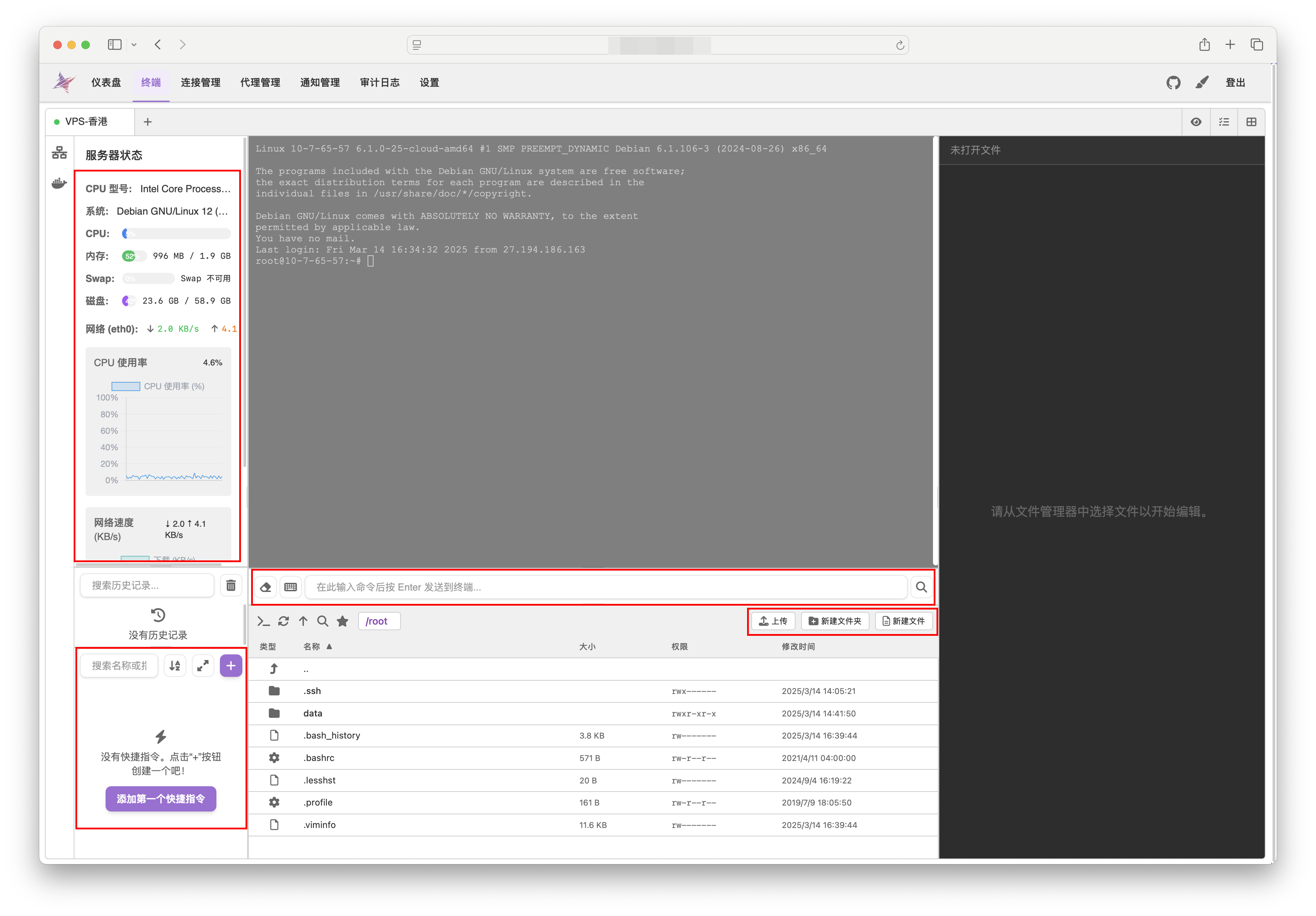Image resolution: width=1316 pixels, height=916 pixels.
Task: Switch to the 连接管理 menu
Action: pyautogui.click(x=200, y=82)
